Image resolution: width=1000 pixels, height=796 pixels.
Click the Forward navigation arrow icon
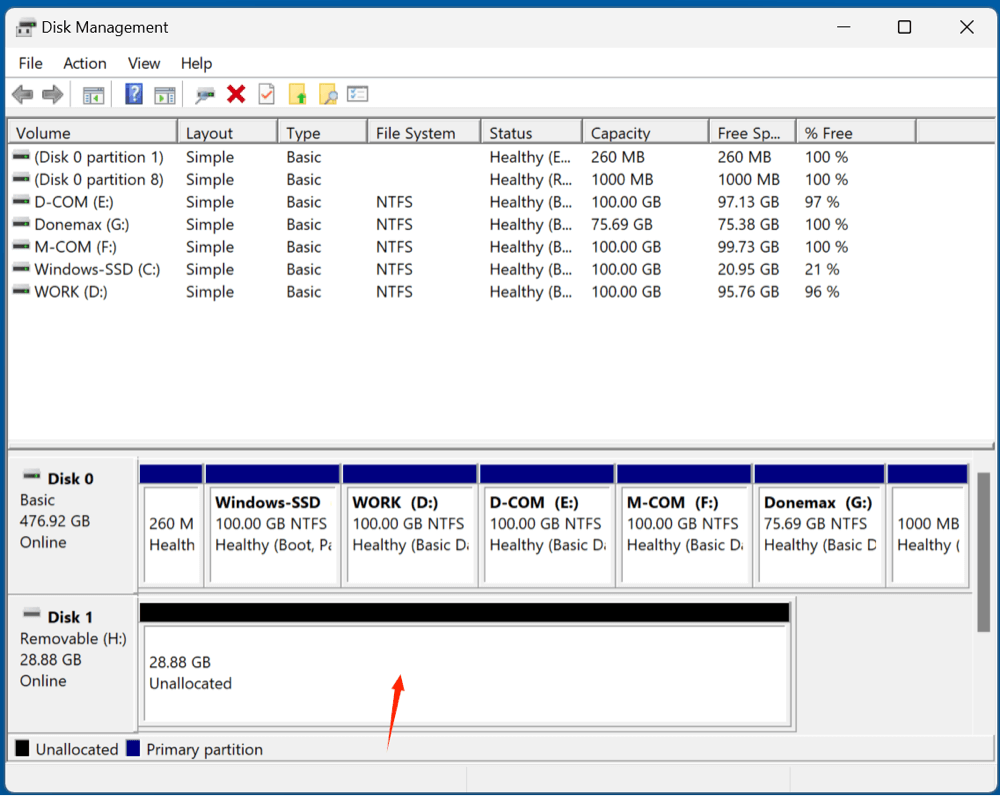click(52, 94)
